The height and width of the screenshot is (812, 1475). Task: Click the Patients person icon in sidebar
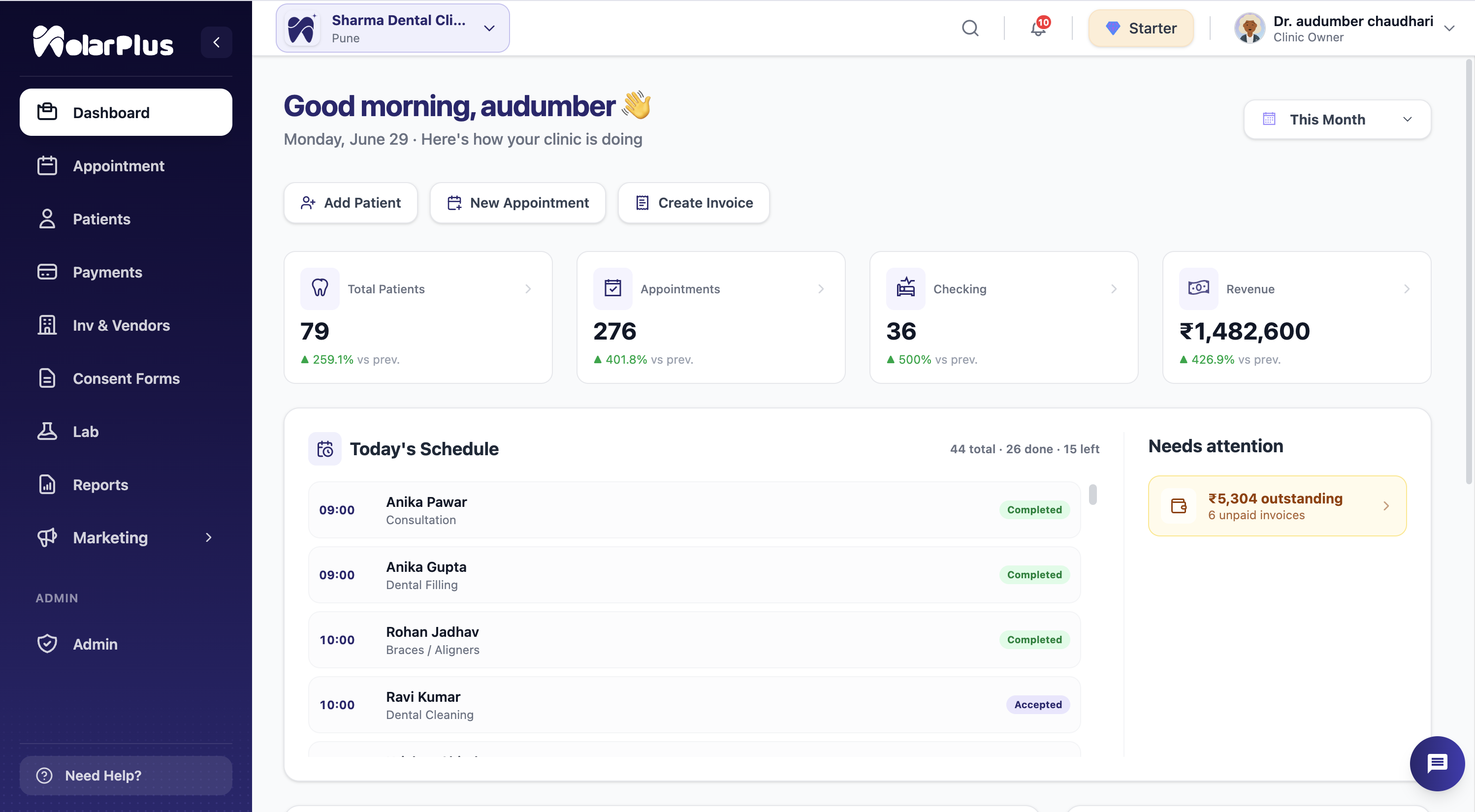(x=47, y=219)
